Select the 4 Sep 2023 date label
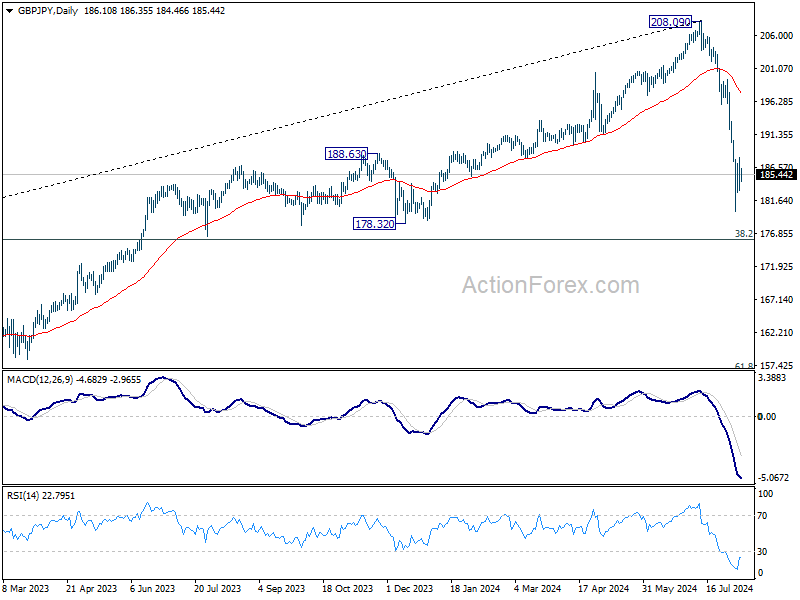This screenshot has height=600, width=800. pos(282,589)
